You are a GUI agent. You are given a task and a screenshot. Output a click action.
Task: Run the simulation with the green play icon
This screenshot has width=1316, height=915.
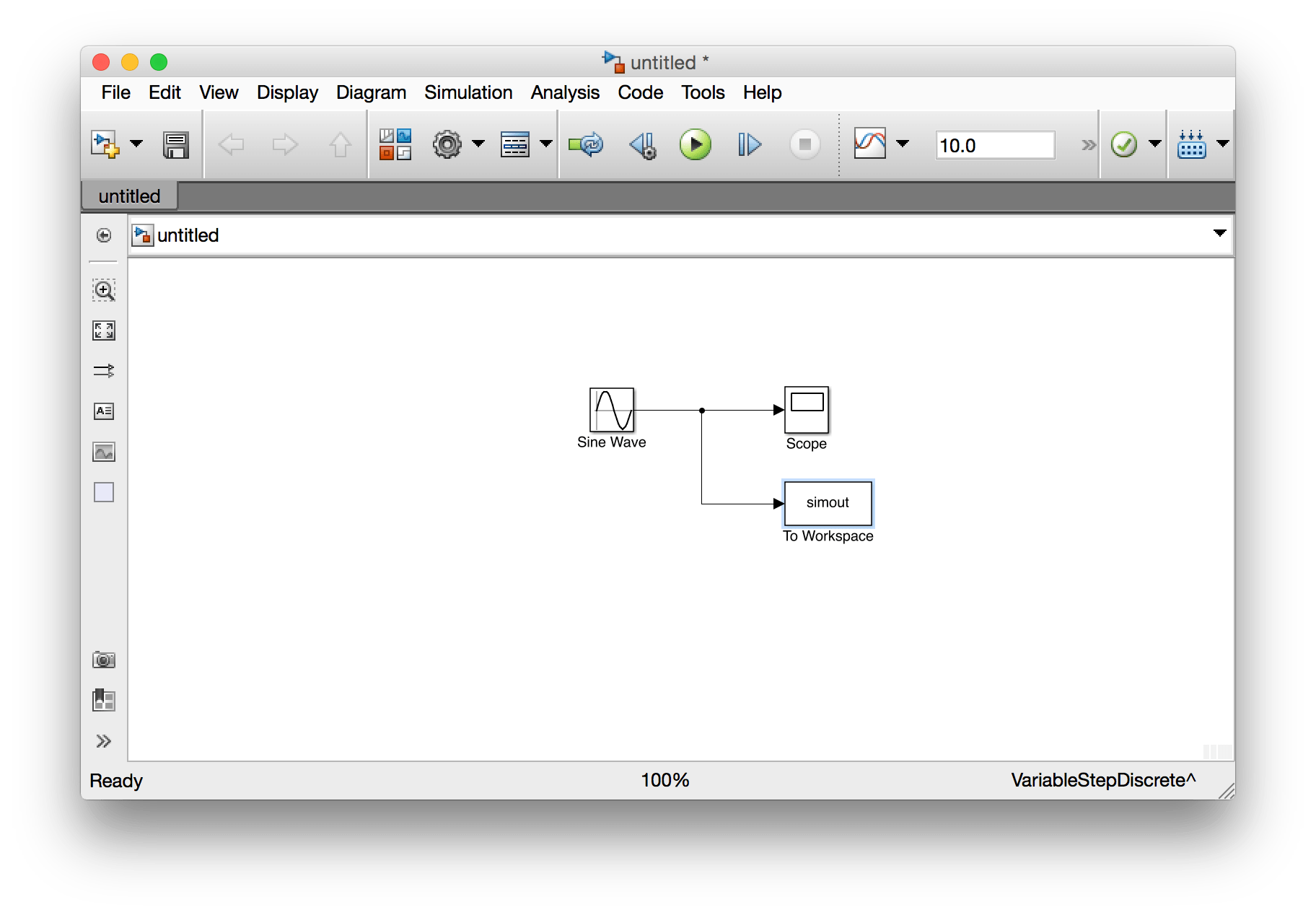(x=695, y=144)
